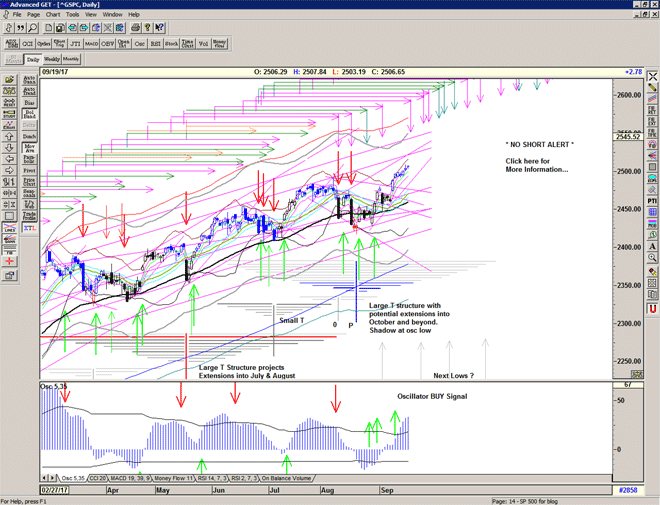
Task: Click the 02/27/17 start date field
Action: [56, 490]
